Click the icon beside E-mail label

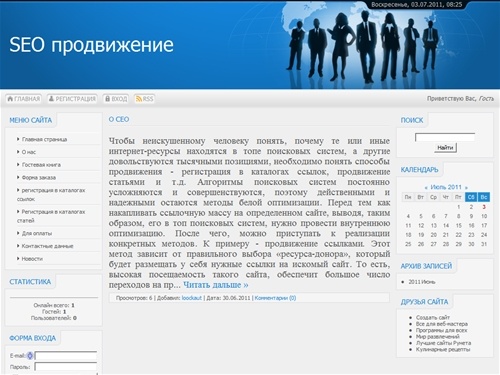(30, 356)
